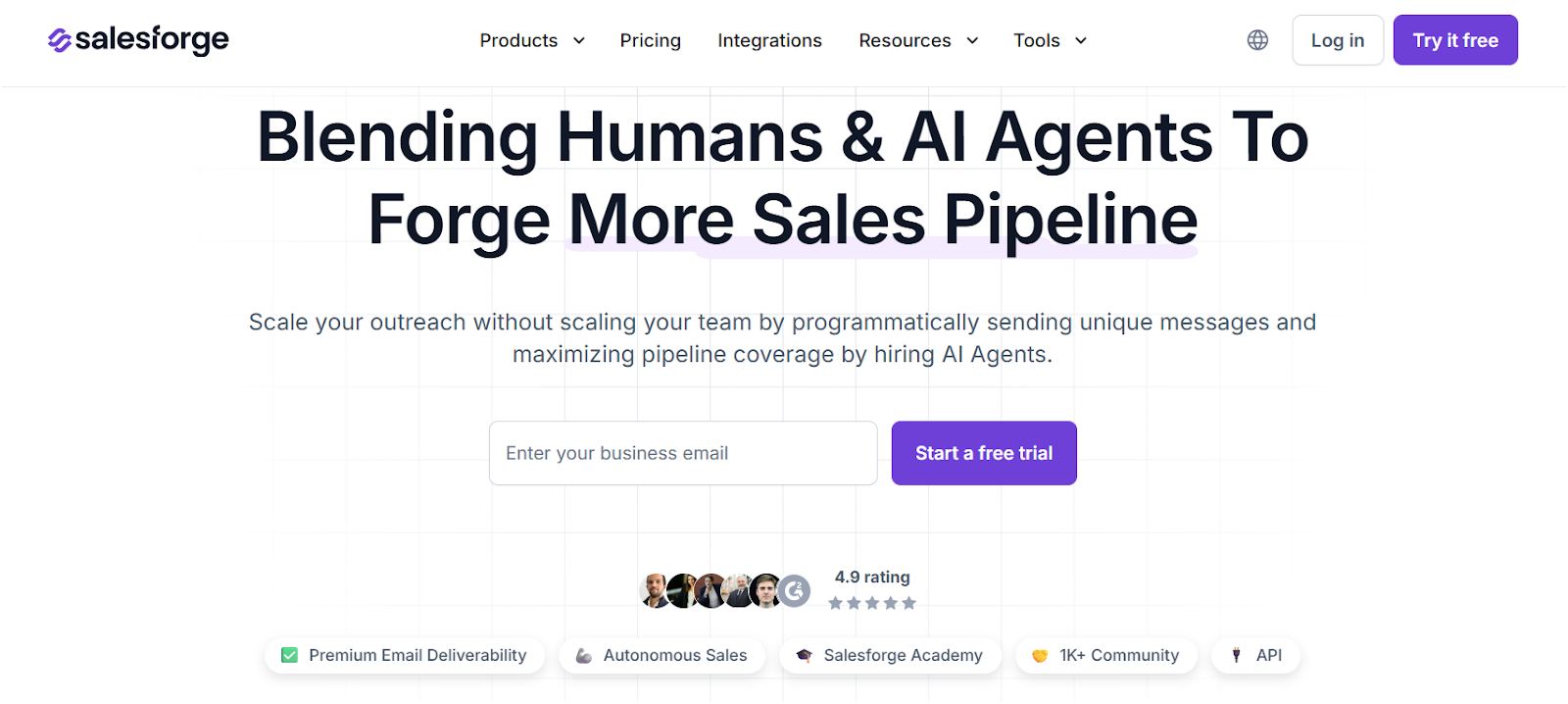
Task: Click the hands icon on 1K+ Community badge
Action: point(1041,655)
